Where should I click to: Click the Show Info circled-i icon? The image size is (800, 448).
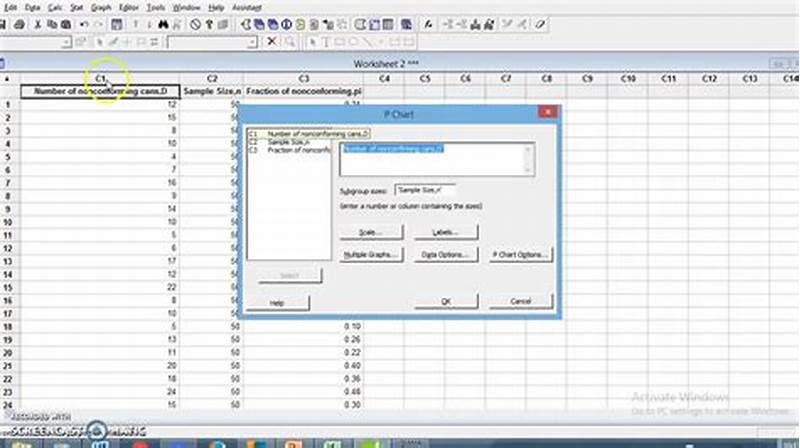287,24
